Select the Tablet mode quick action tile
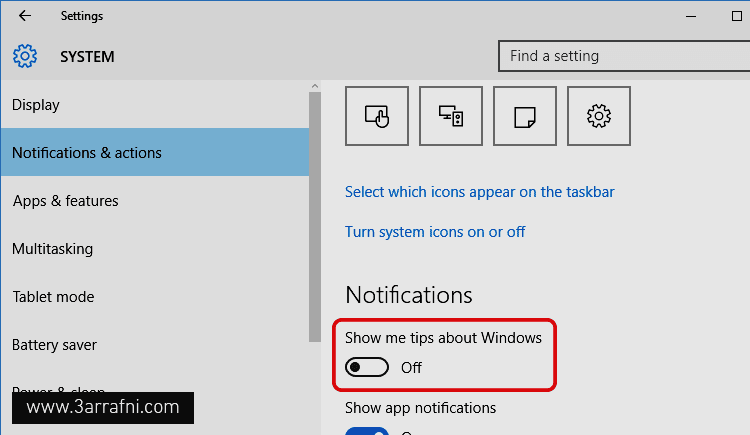This screenshot has width=750, height=435. coord(377,116)
